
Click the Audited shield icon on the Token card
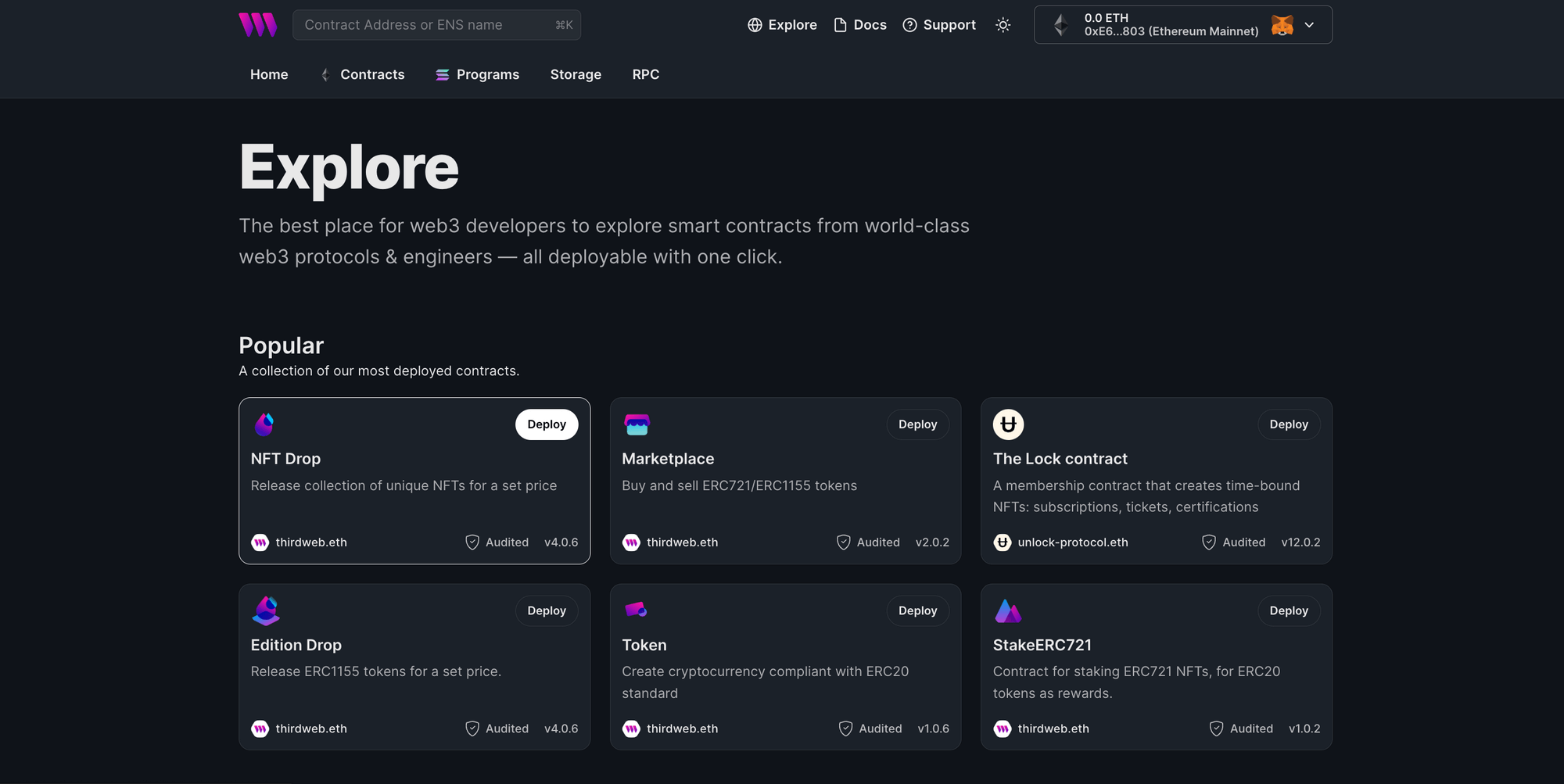845,728
